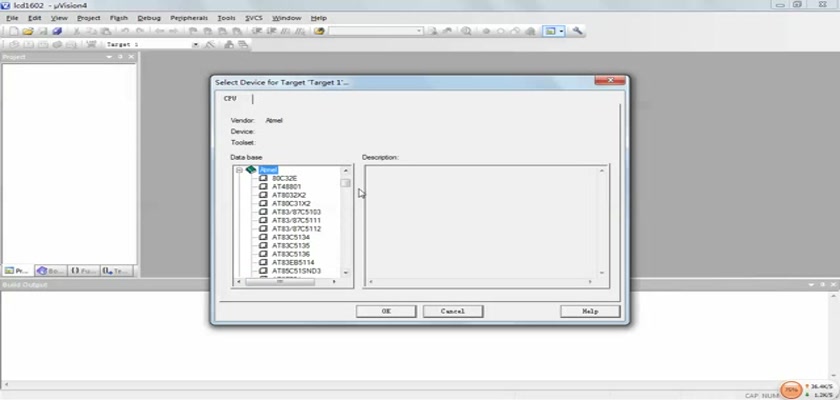Close the Build Output panel
This screenshot has height=400, width=840.
click(834, 285)
